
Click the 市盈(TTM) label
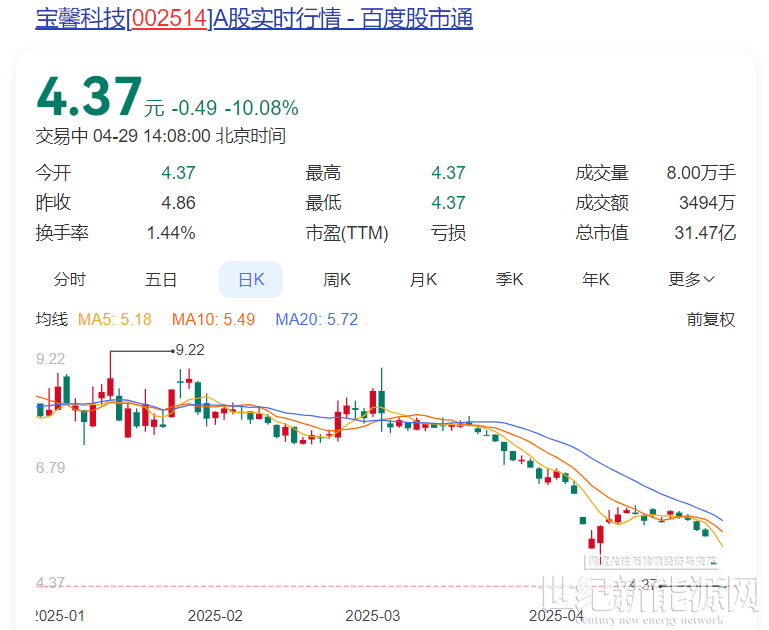[x=347, y=232]
